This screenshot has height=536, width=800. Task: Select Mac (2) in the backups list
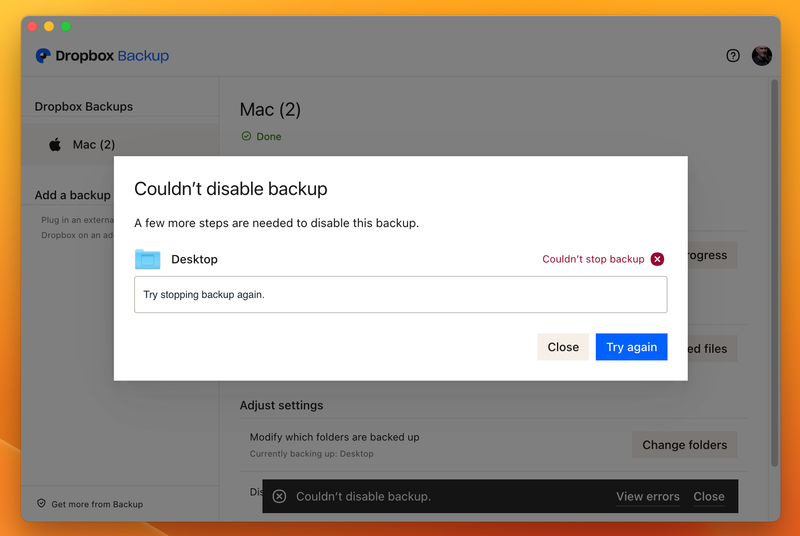94,145
